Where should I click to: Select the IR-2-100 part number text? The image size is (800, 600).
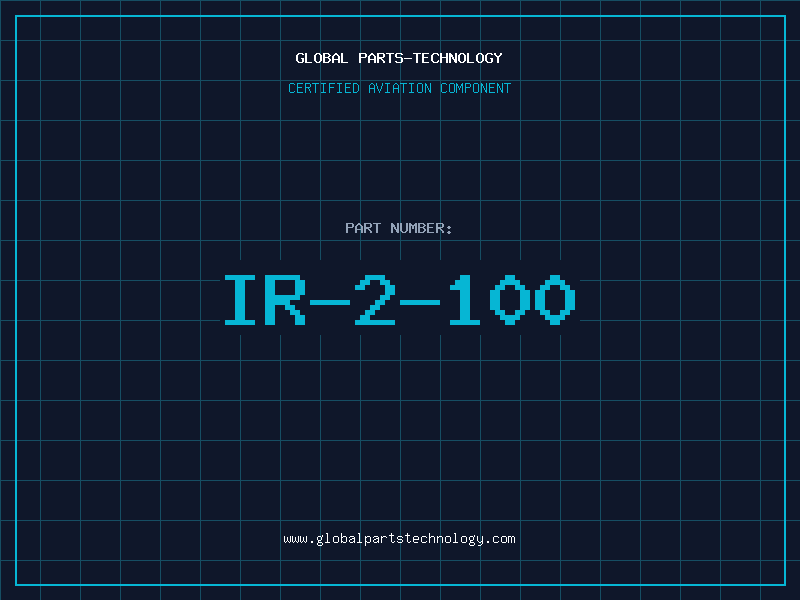pos(399,300)
